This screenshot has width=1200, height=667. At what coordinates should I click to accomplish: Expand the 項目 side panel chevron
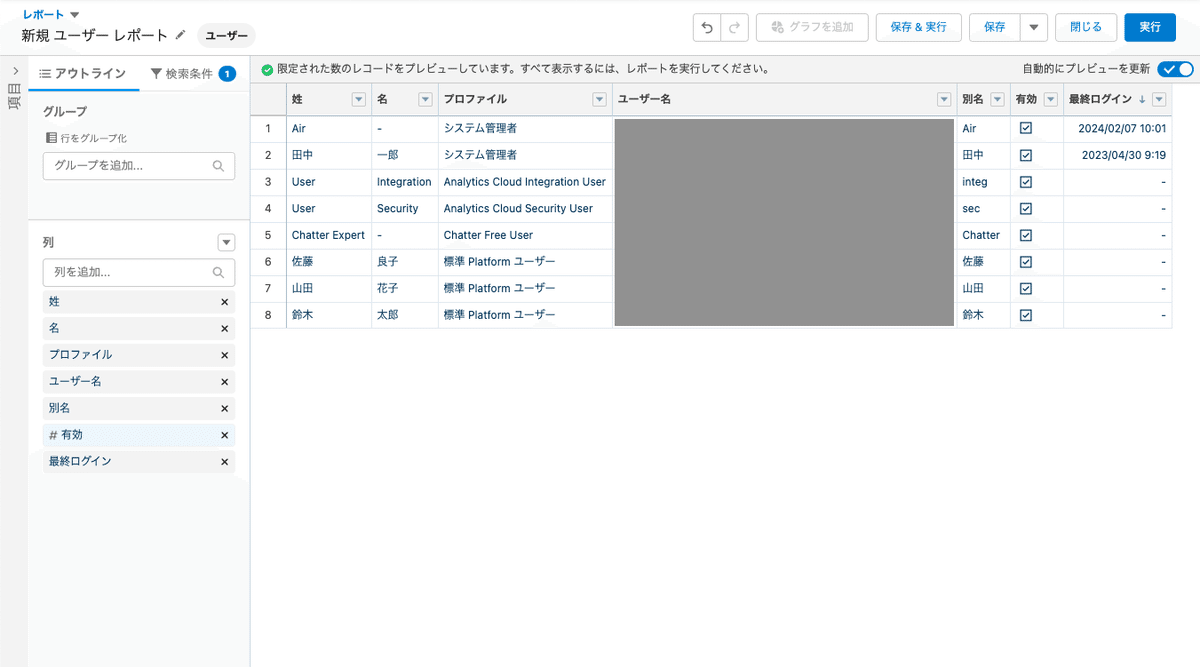(x=15, y=72)
